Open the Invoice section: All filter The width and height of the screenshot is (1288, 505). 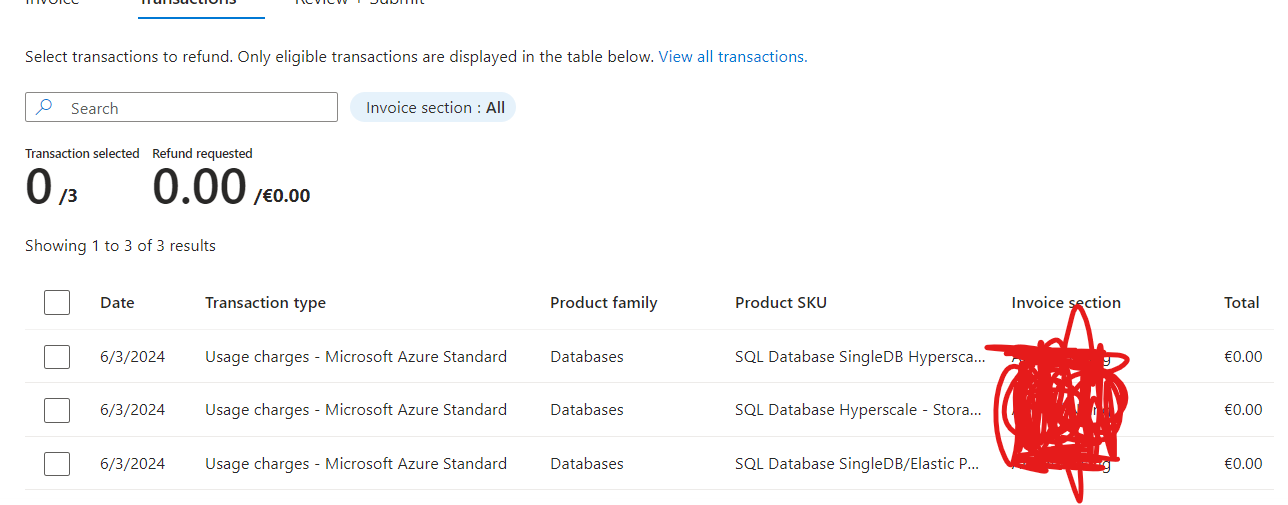433,108
